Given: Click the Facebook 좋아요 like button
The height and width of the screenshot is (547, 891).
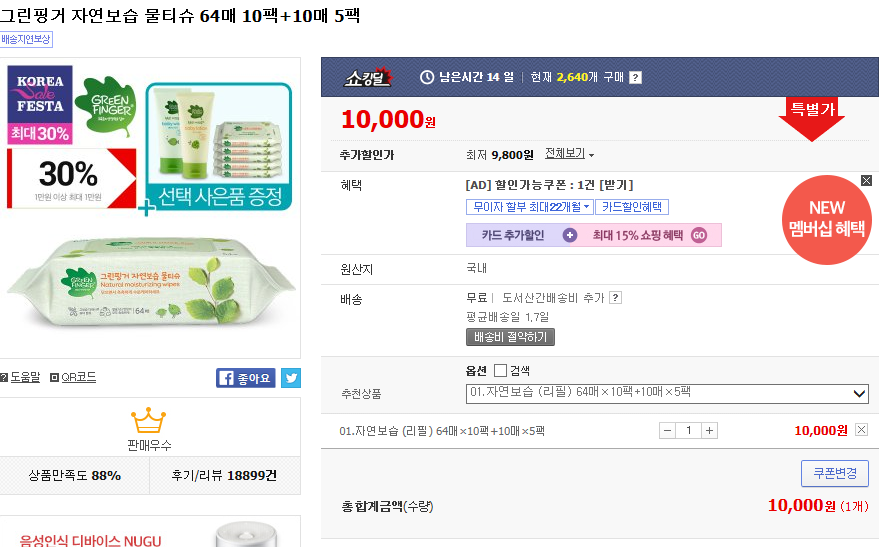Looking at the screenshot, I should tap(245, 378).
